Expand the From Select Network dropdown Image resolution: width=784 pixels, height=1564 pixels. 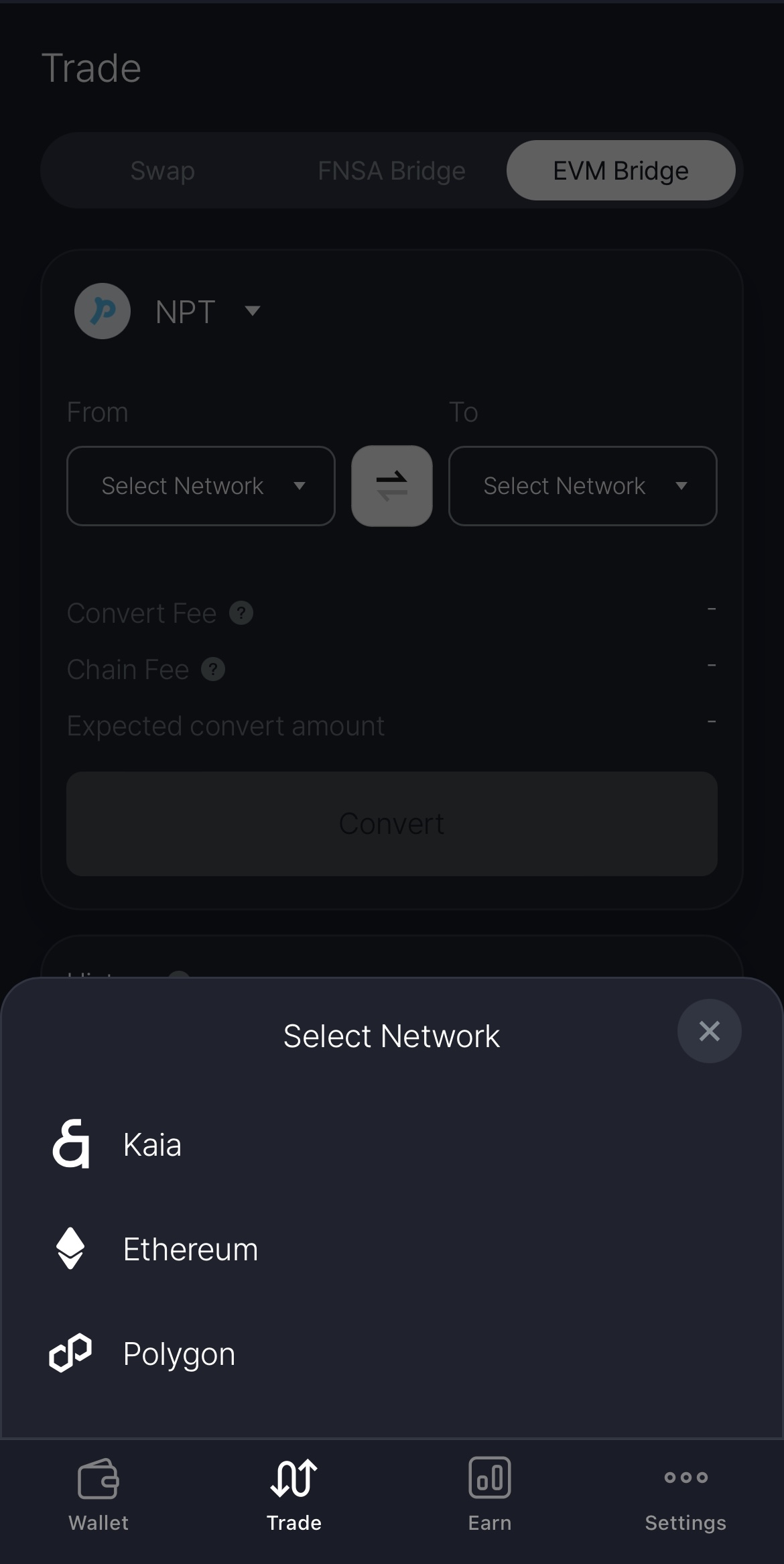pyautogui.click(x=201, y=486)
